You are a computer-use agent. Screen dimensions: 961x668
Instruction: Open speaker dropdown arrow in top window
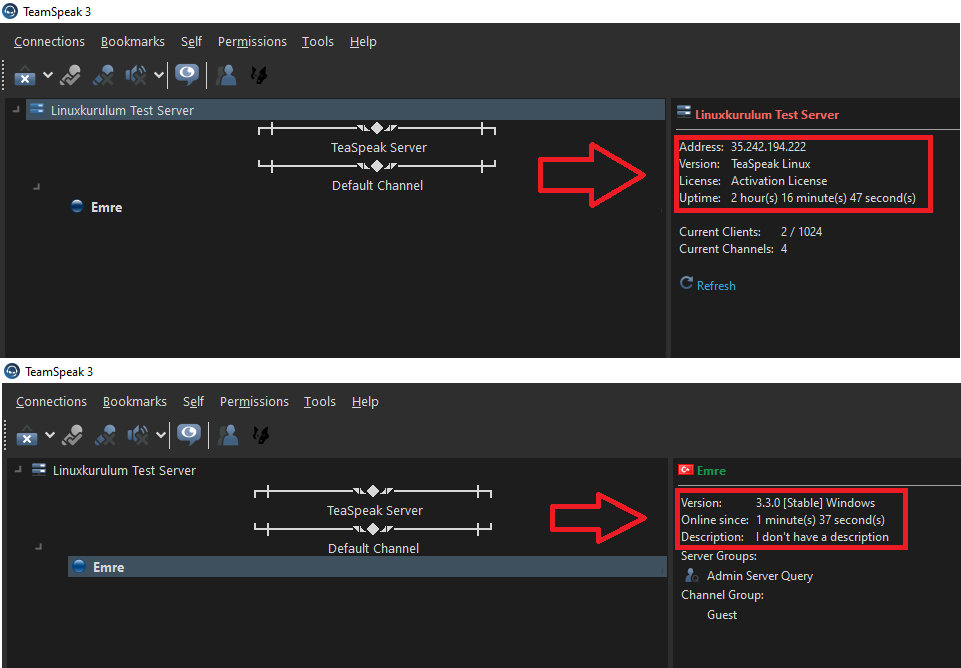coord(159,75)
